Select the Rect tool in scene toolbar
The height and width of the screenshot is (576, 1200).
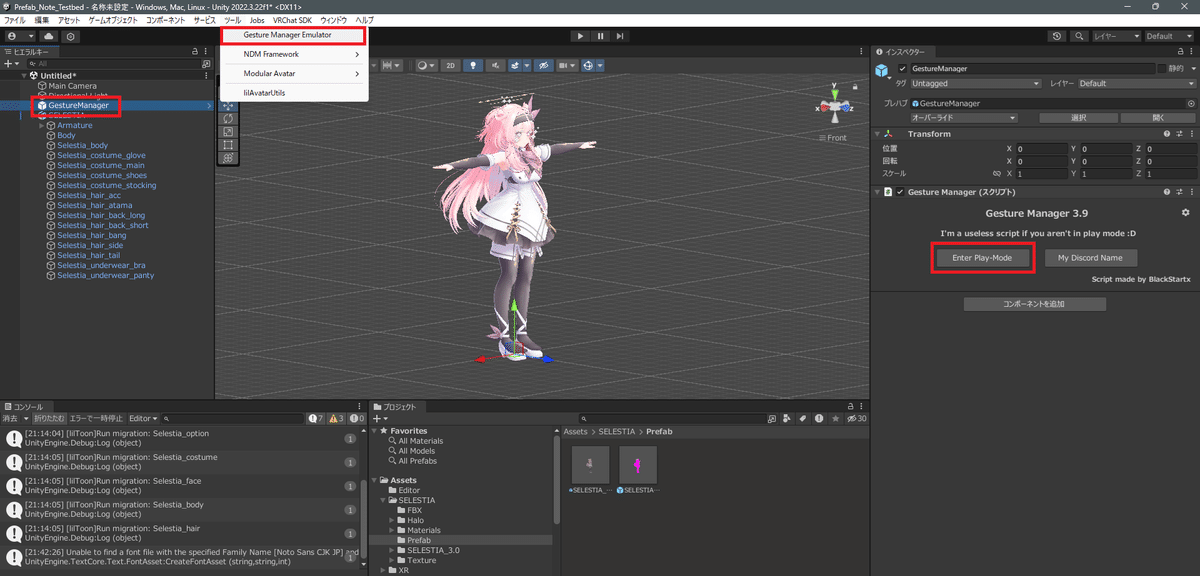(x=228, y=144)
